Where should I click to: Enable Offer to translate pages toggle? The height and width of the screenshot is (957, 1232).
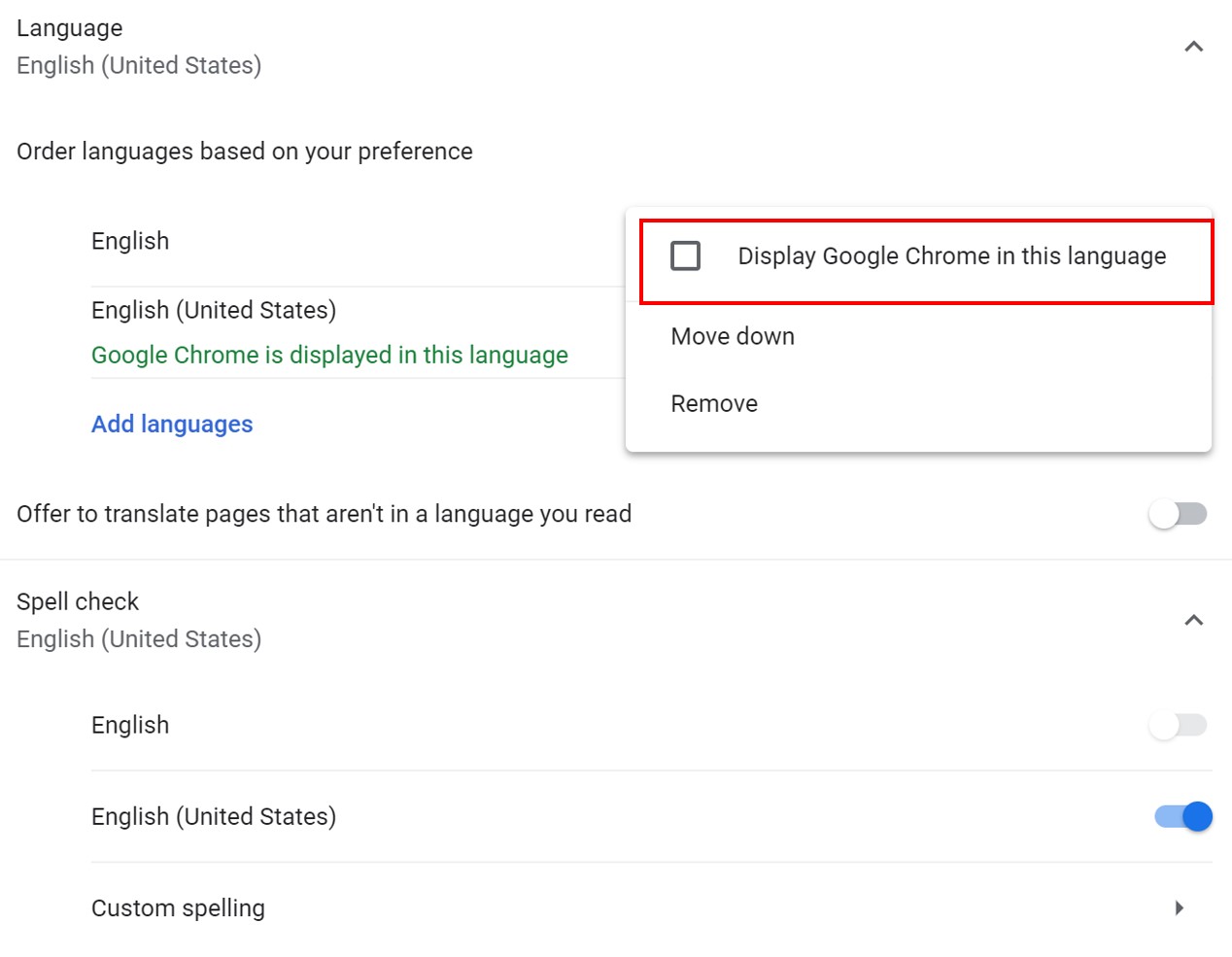point(1179,514)
